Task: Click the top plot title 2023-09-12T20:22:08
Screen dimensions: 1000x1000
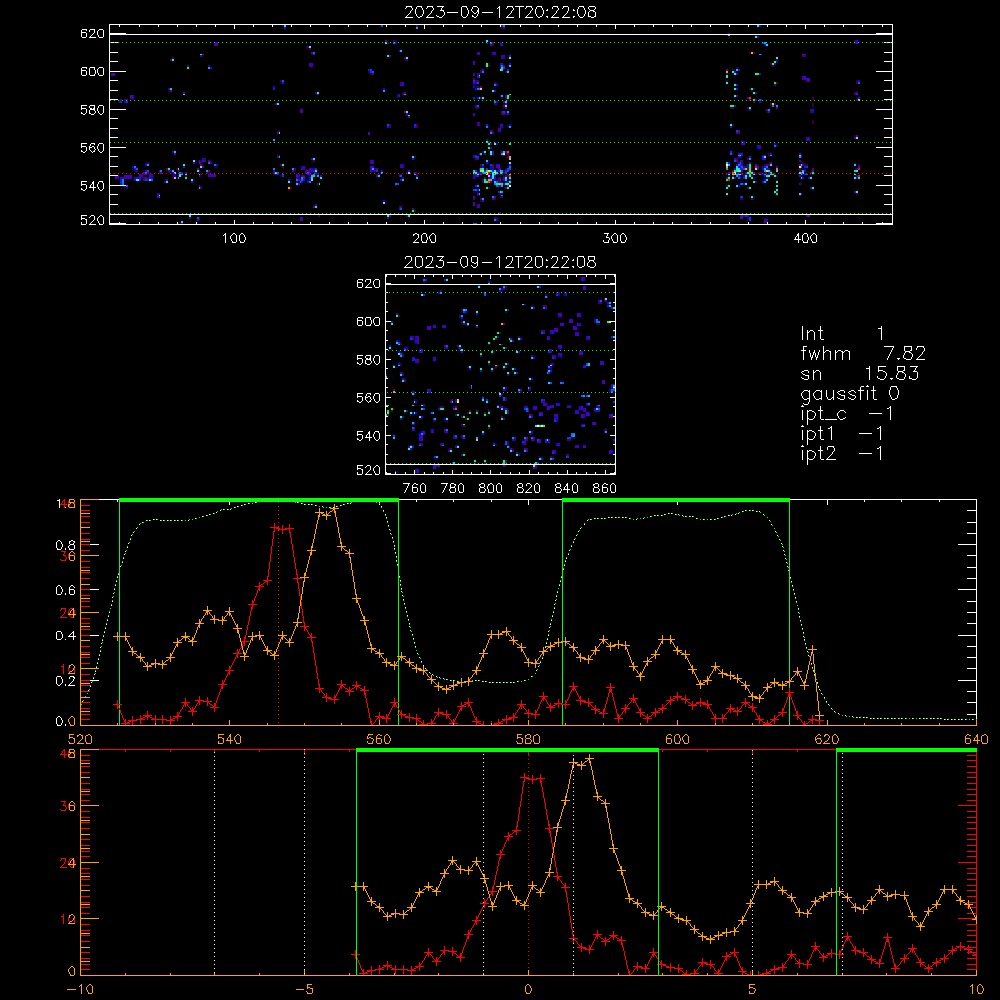Action: click(500, 12)
